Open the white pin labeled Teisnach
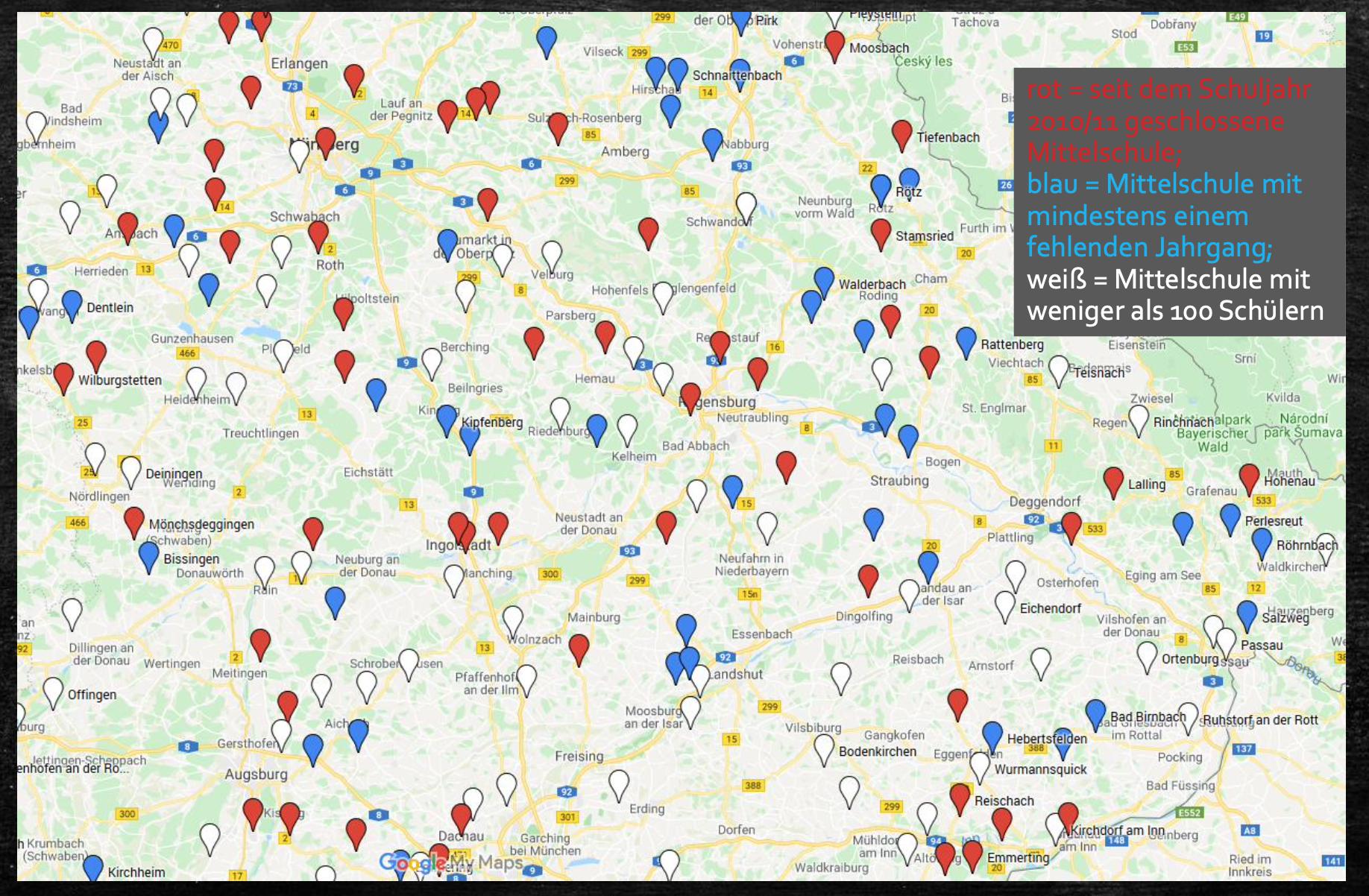Viewport: 1369px width, 896px height. click(1059, 370)
